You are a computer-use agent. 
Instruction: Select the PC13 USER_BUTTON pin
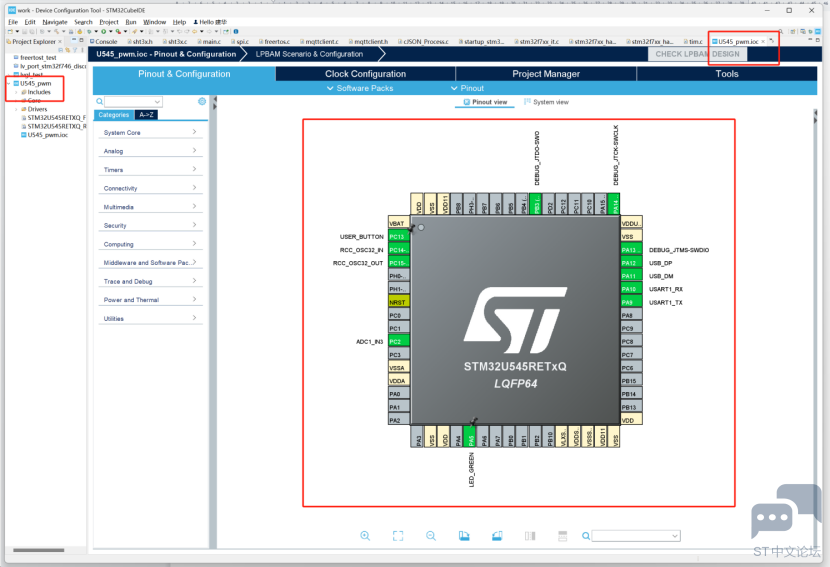(399, 236)
